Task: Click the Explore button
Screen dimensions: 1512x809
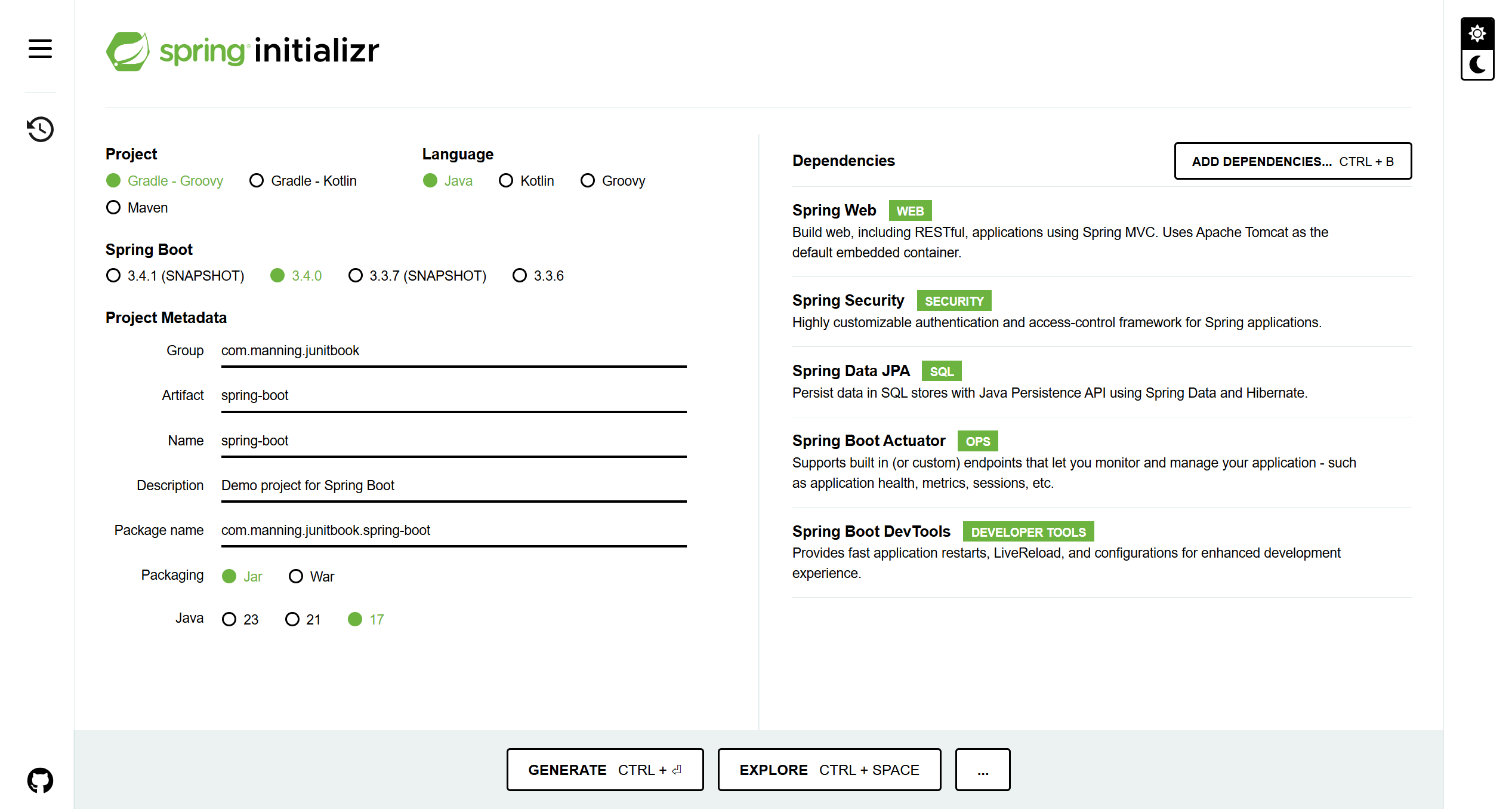Action: 829,770
